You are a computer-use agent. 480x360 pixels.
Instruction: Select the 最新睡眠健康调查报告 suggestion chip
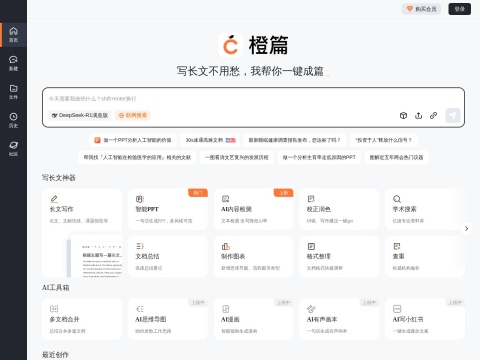295,140
